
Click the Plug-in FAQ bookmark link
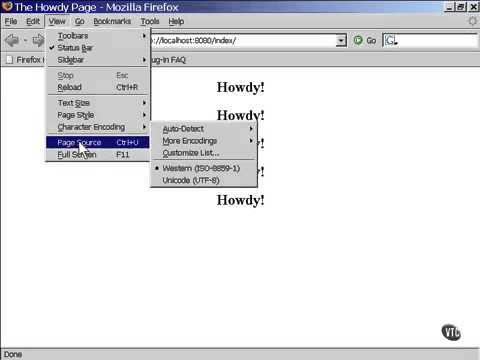(168, 60)
